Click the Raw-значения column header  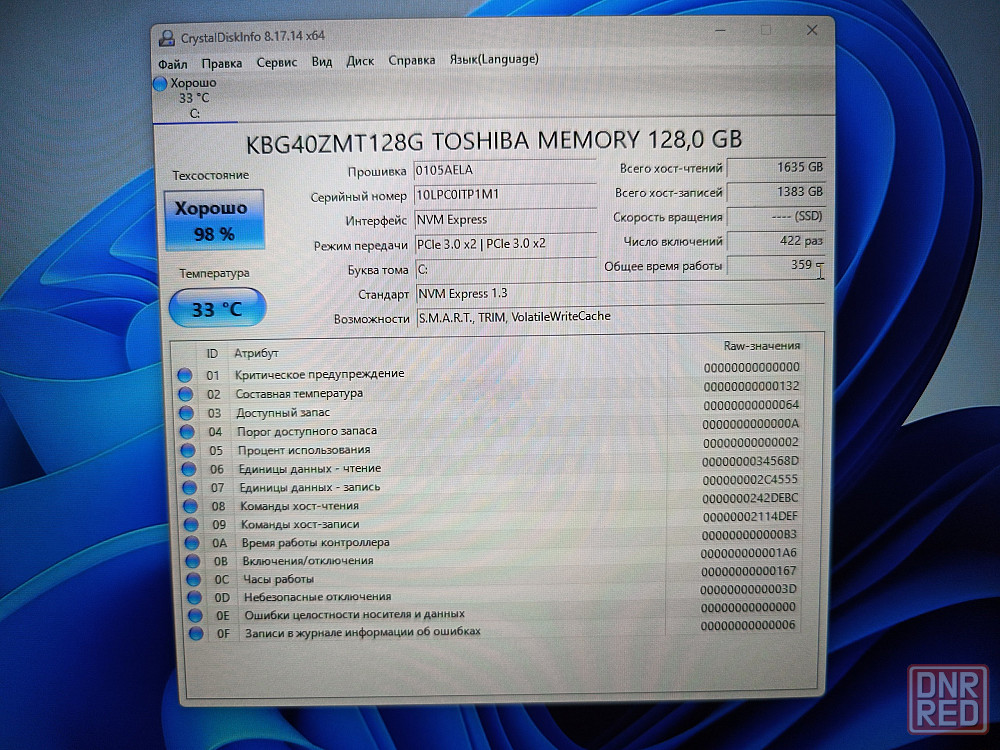coord(761,346)
